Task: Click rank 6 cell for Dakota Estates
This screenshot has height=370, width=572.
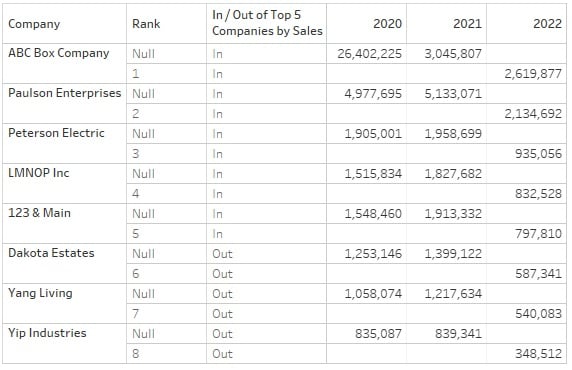Action: [136, 274]
